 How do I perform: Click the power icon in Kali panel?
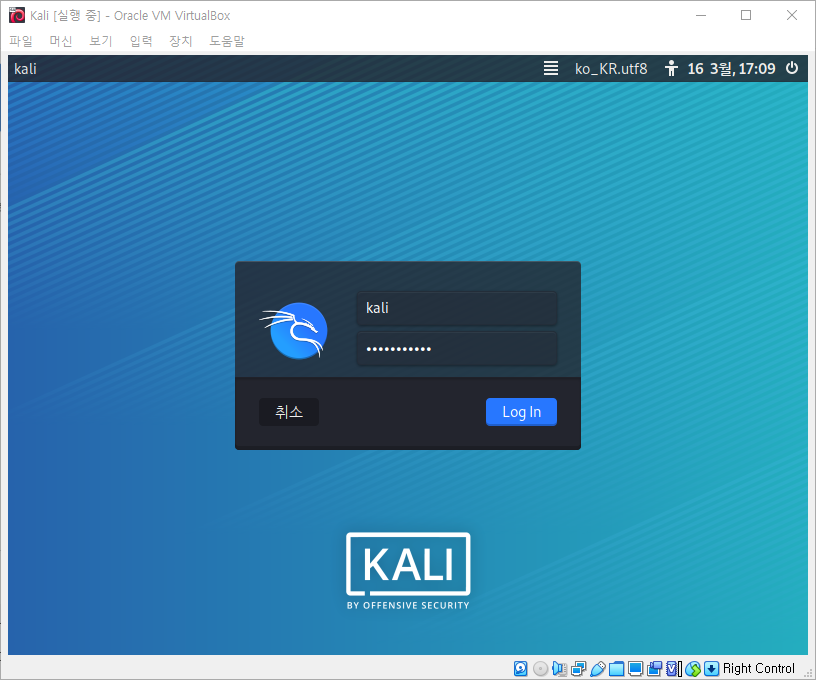coord(792,68)
